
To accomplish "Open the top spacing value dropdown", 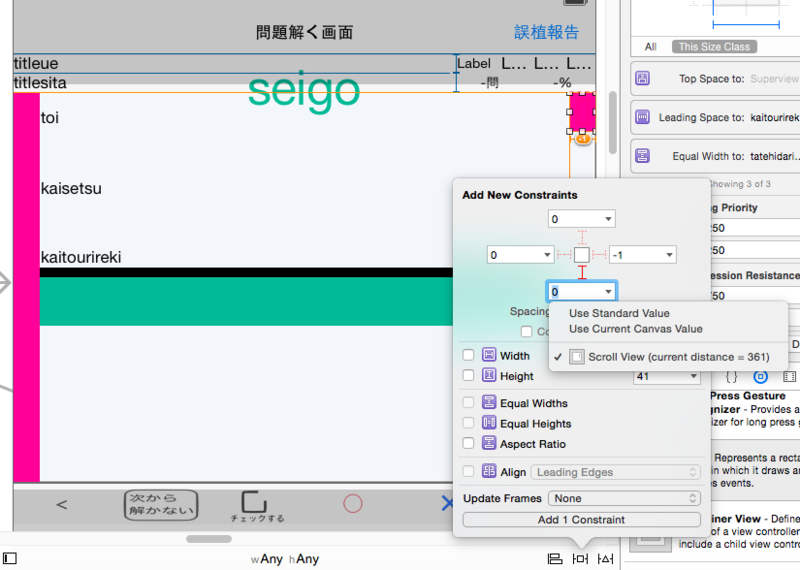I will coord(608,219).
